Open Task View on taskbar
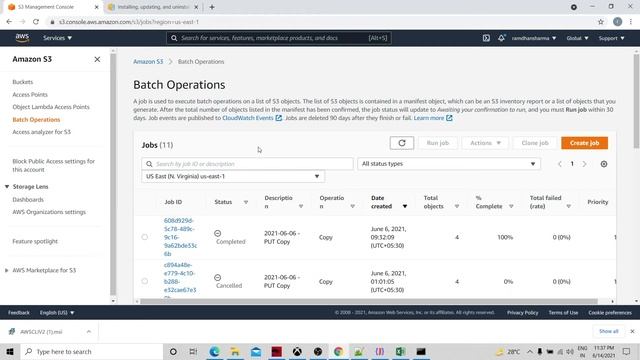 (x=193, y=351)
